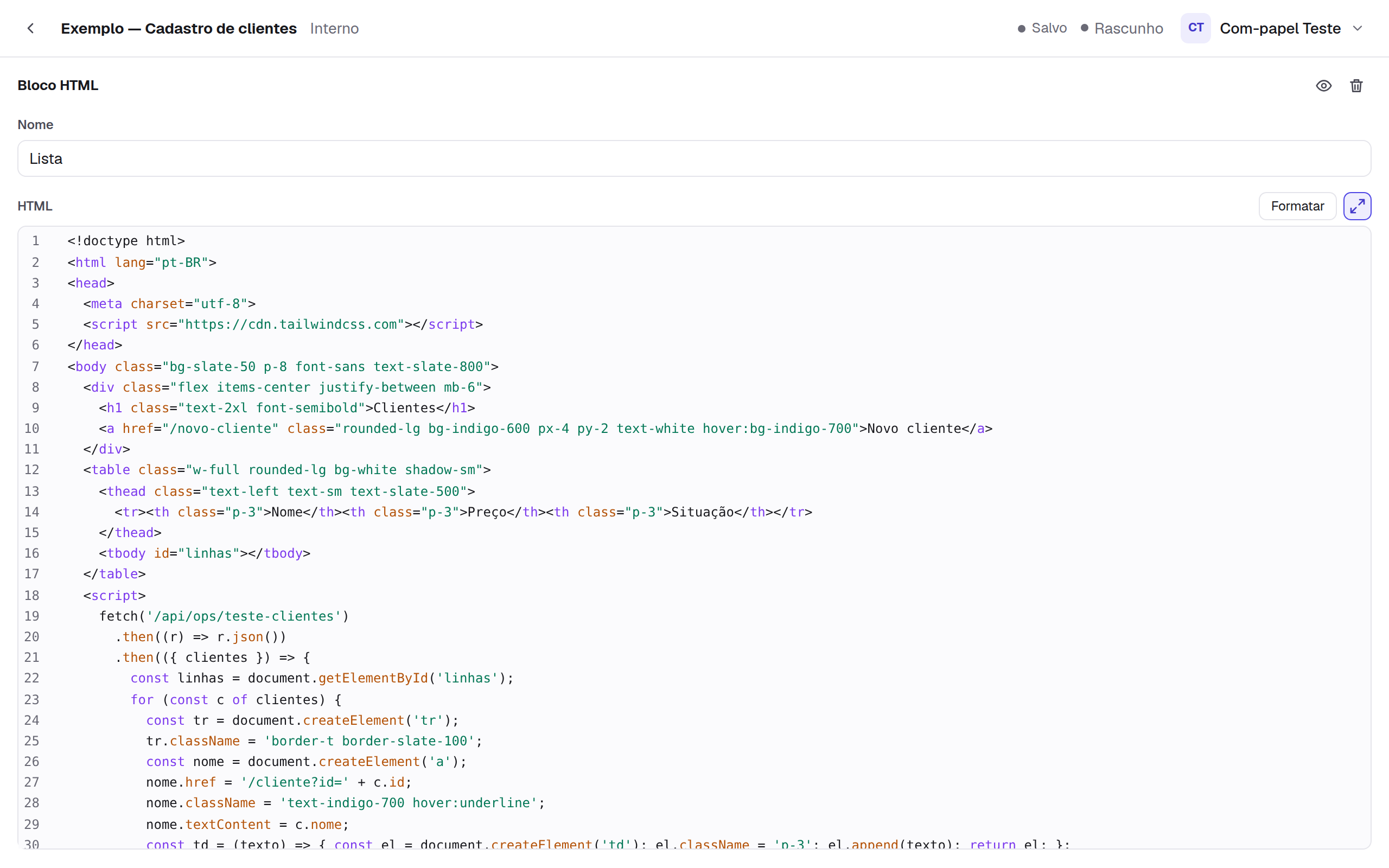Click the fetch('/api/ops/teste-clientes') line
Viewport: 1389px width, 868px height.
click(224, 616)
